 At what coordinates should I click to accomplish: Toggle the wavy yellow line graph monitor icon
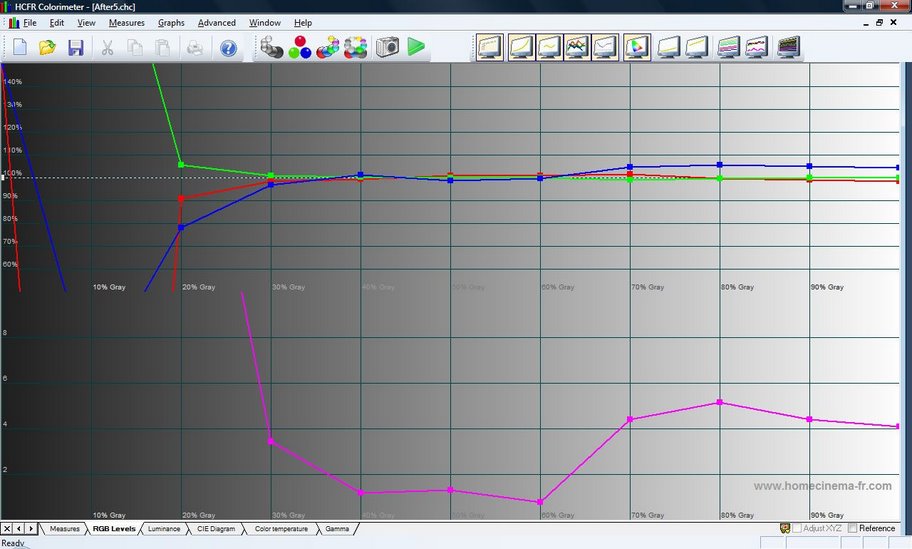pos(548,47)
